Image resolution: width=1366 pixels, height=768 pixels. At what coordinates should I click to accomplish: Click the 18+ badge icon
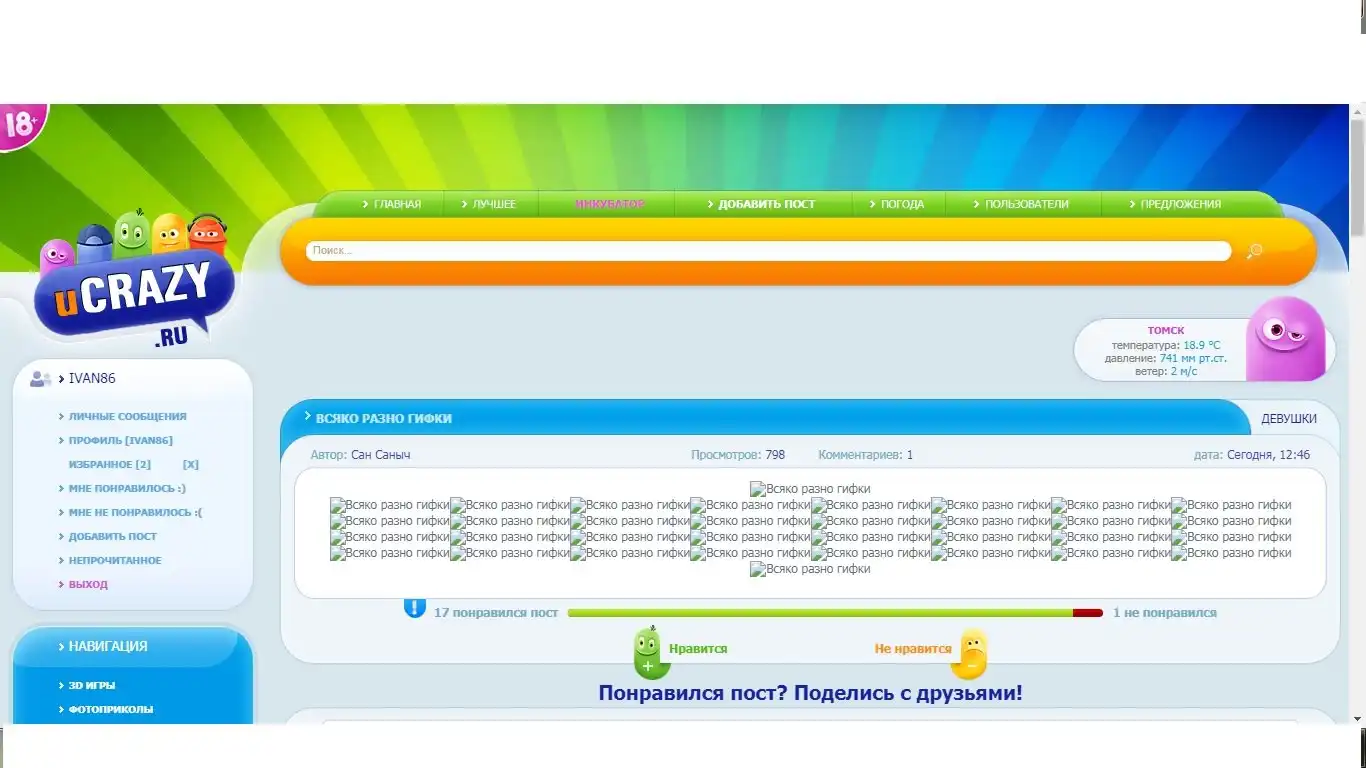click(x=21, y=126)
